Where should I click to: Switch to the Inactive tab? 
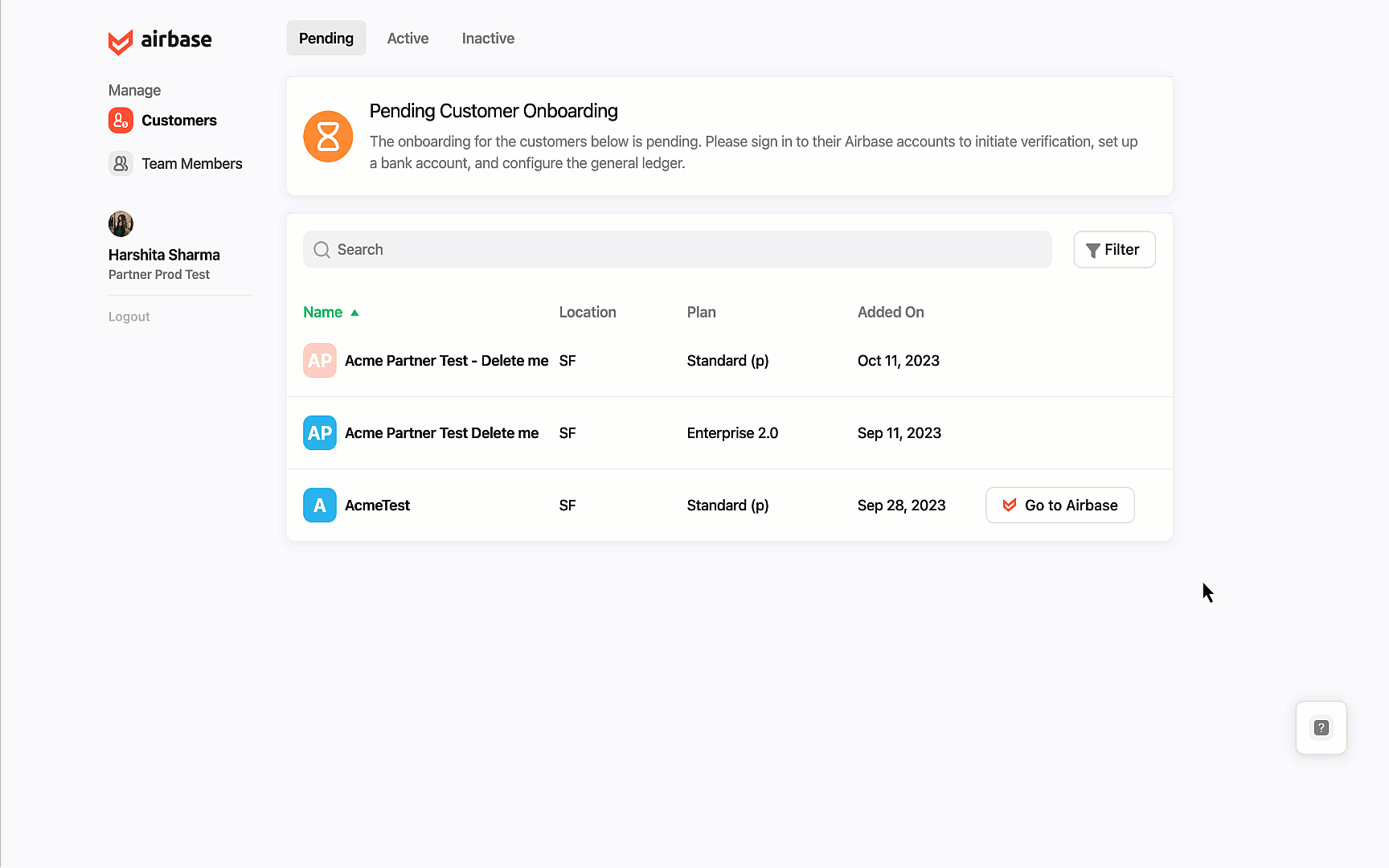(488, 39)
